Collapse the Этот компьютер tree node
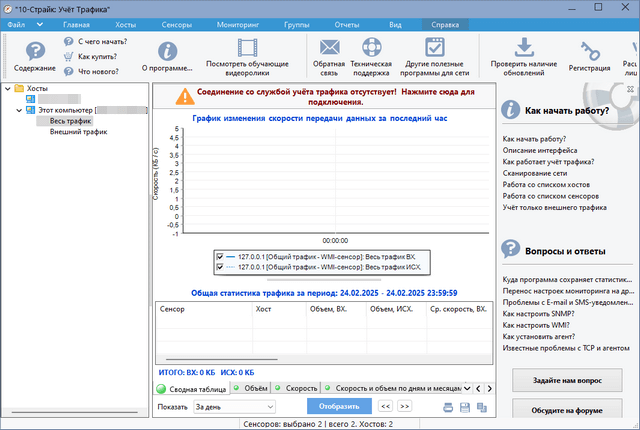640x430 pixels. [x=19, y=110]
